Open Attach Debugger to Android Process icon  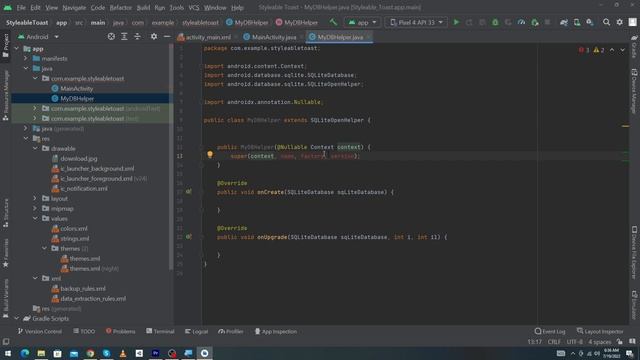534,22
